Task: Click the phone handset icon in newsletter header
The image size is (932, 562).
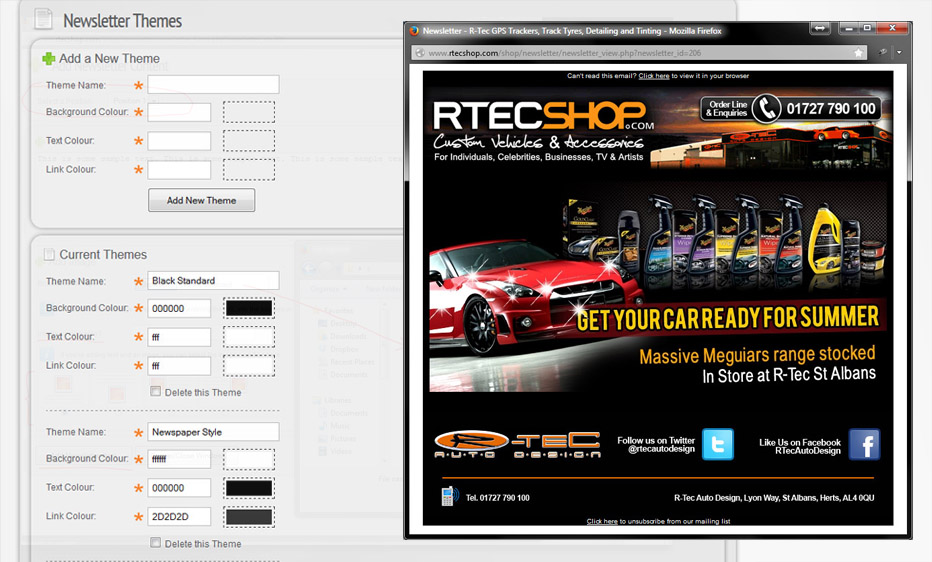Action: pyautogui.click(x=767, y=108)
